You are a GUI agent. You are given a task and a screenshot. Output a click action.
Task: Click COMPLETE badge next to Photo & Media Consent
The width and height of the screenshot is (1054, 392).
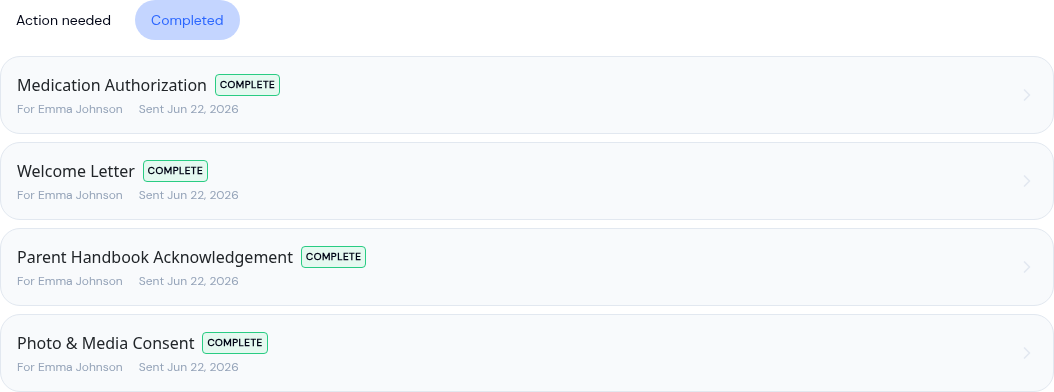[235, 343]
